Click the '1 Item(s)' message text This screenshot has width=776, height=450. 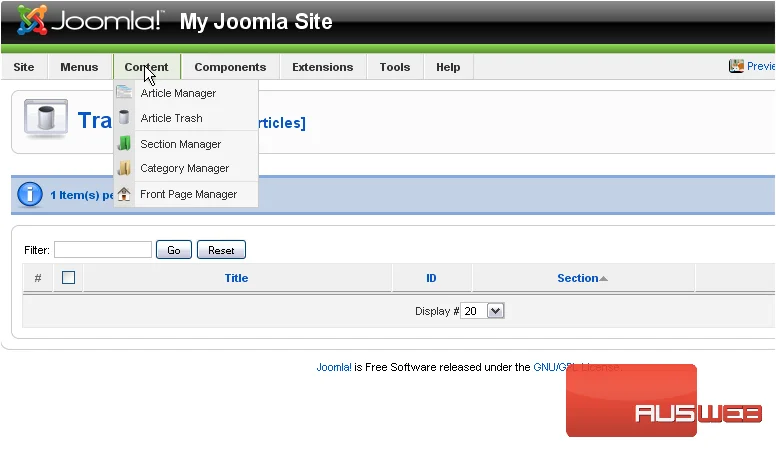[x=82, y=195]
